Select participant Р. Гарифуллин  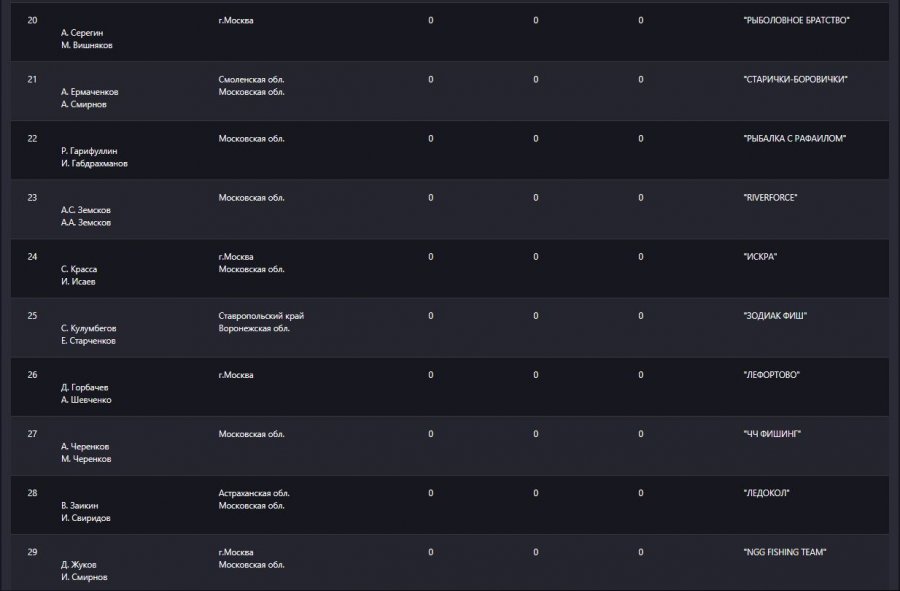point(89,151)
